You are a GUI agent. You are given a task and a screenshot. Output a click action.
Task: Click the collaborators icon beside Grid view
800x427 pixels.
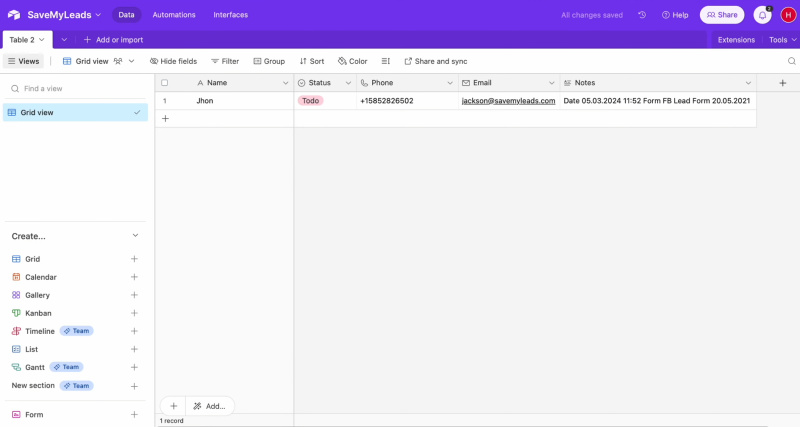point(118,61)
